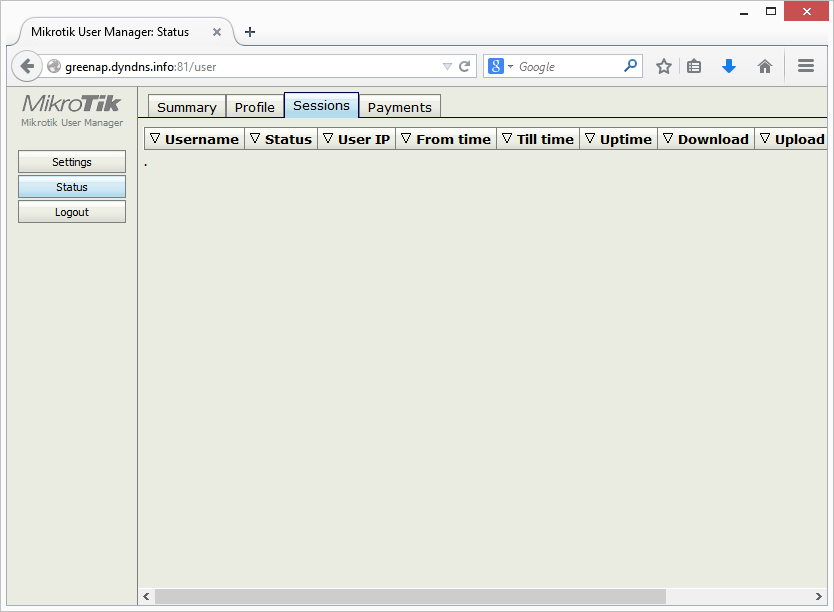Open filter triangle for User IP column
Viewport: 834px width, 612px height.
pyautogui.click(x=328, y=138)
